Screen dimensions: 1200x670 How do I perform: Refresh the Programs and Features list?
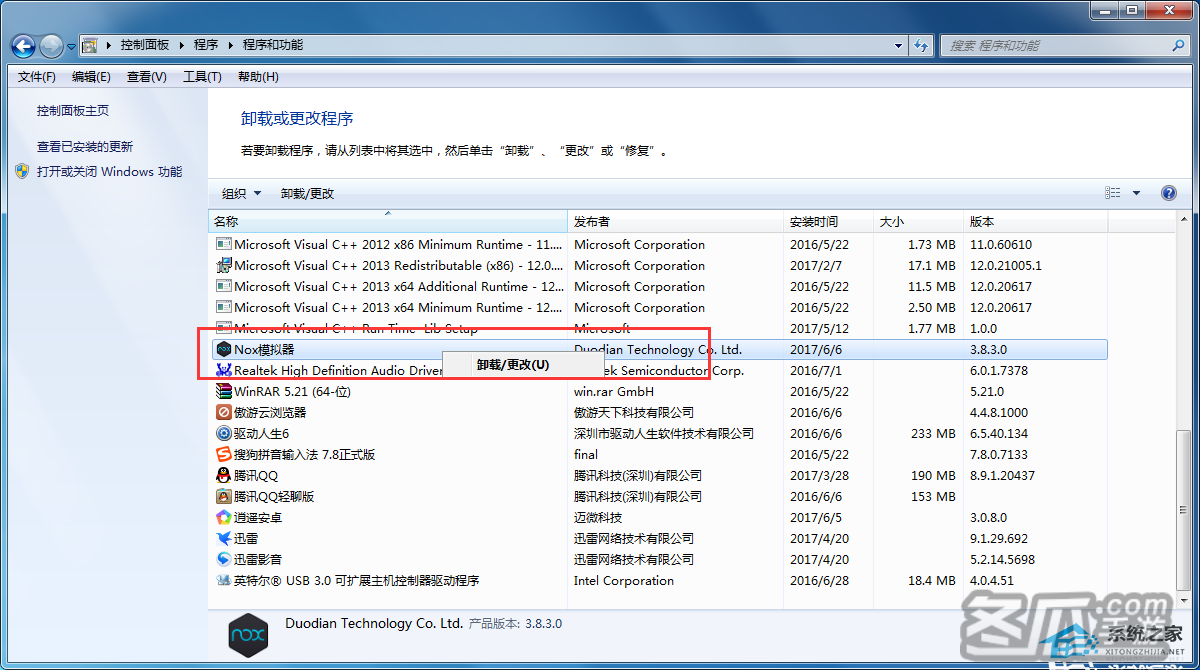click(x=921, y=45)
